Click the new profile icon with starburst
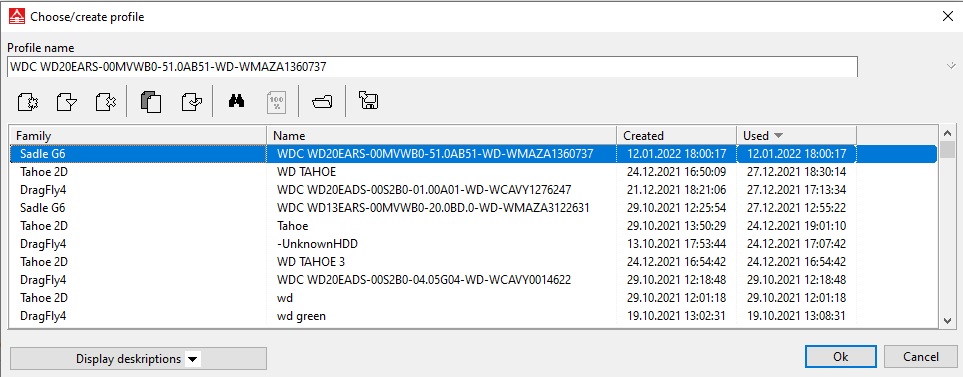 point(28,102)
